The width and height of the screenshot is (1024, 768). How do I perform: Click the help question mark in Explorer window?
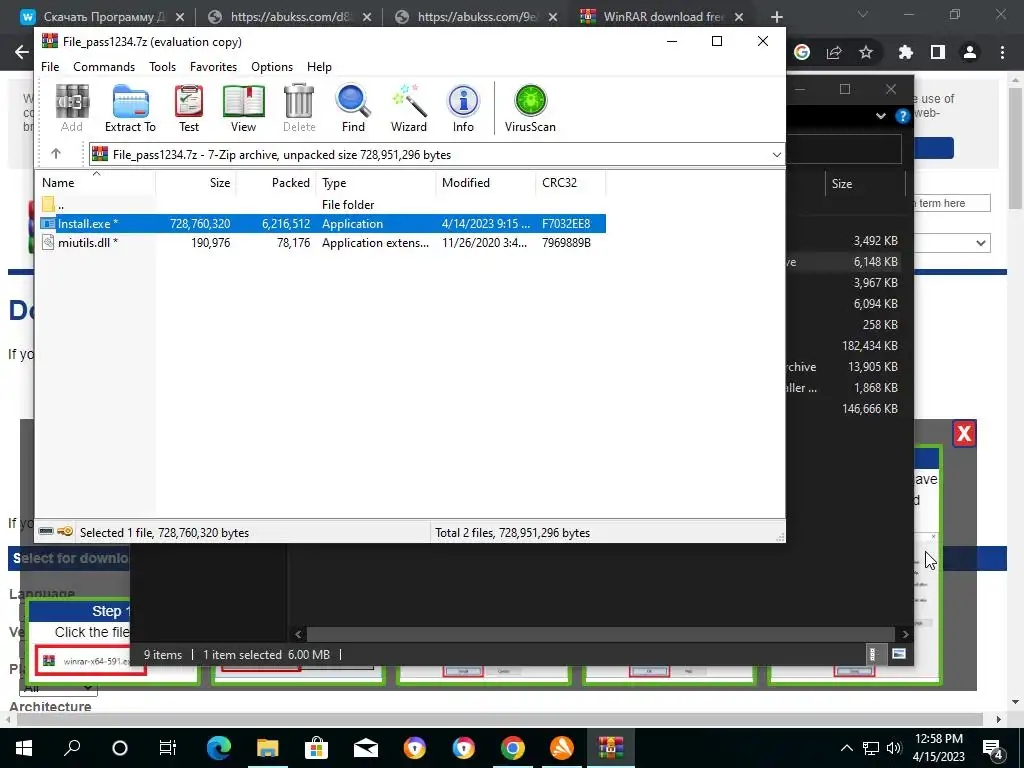click(x=903, y=116)
